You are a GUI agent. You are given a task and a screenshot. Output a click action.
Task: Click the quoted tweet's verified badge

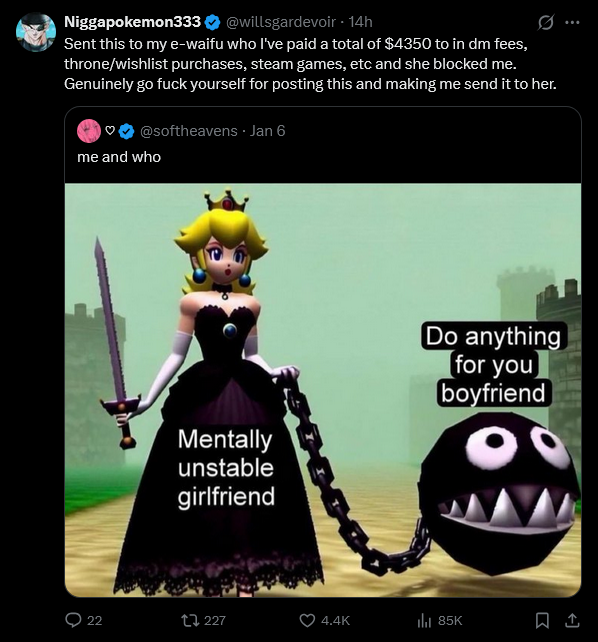pos(126,131)
